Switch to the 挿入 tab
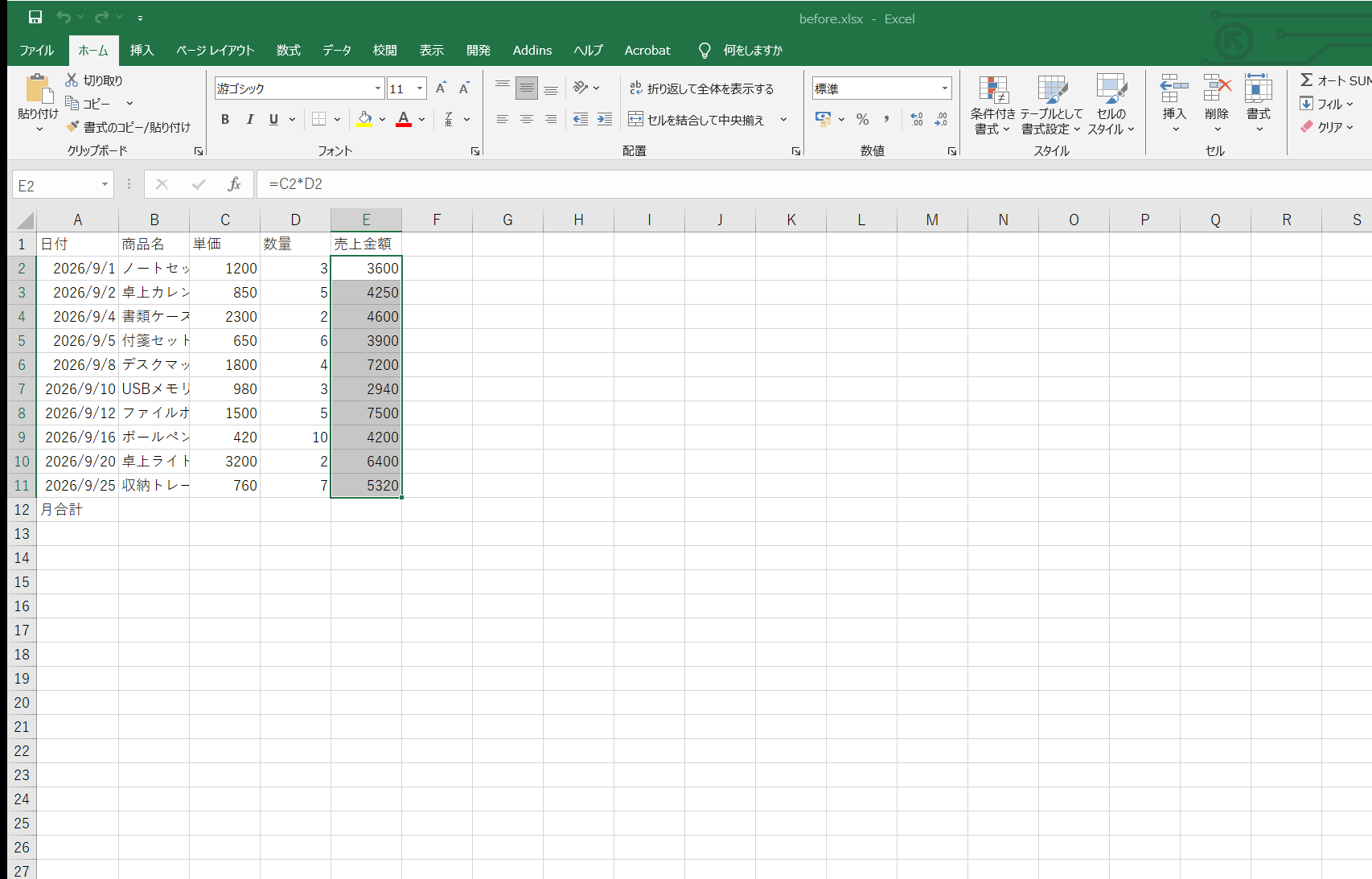Screen dimensions: 1372x879 click(x=142, y=50)
